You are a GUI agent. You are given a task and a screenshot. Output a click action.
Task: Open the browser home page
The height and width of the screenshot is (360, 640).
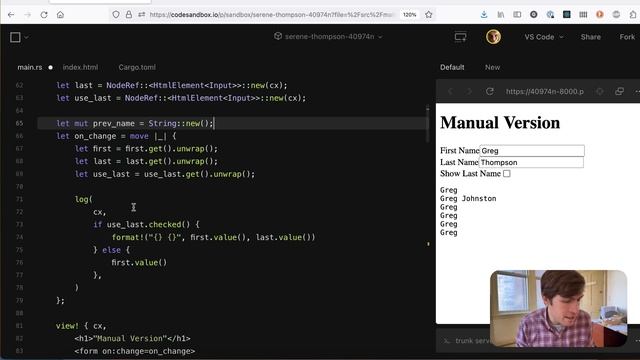coord(60,15)
